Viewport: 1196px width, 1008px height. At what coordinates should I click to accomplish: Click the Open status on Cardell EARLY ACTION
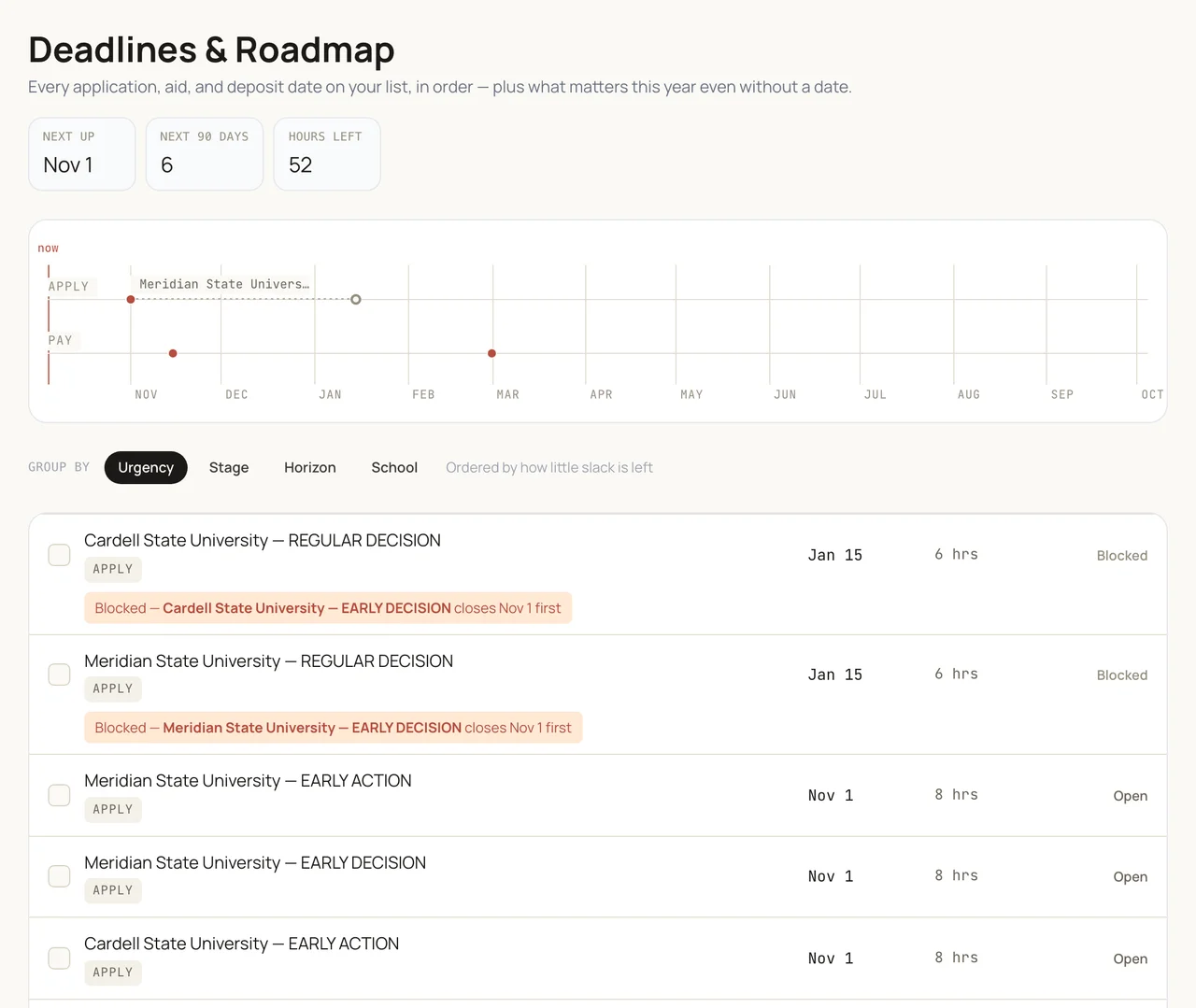(x=1131, y=958)
